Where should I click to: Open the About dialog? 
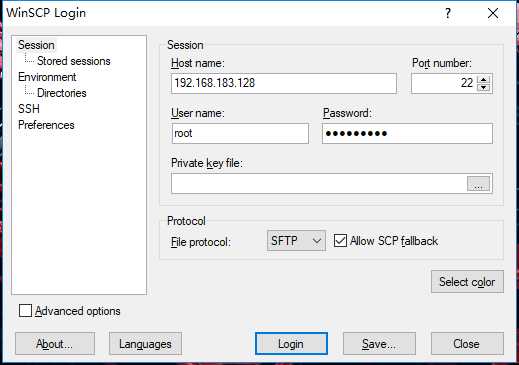[x=55, y=344]
